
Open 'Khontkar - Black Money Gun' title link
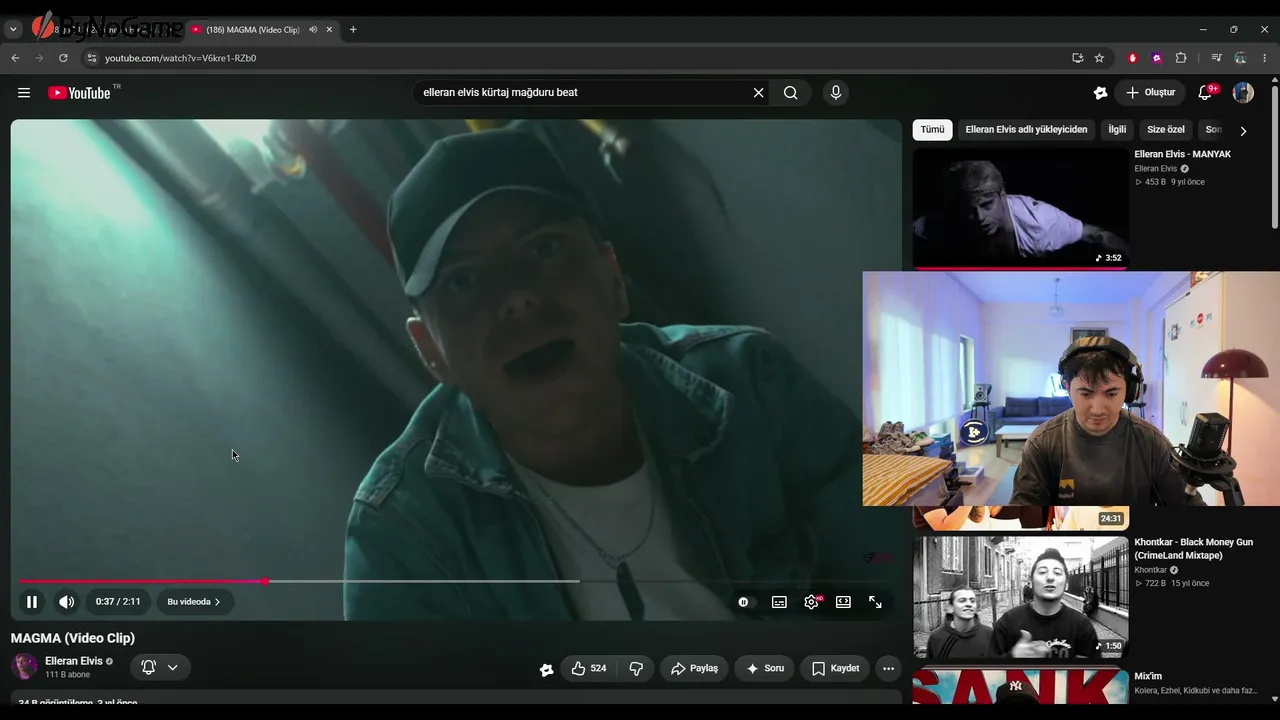[x=1193, y=548]
